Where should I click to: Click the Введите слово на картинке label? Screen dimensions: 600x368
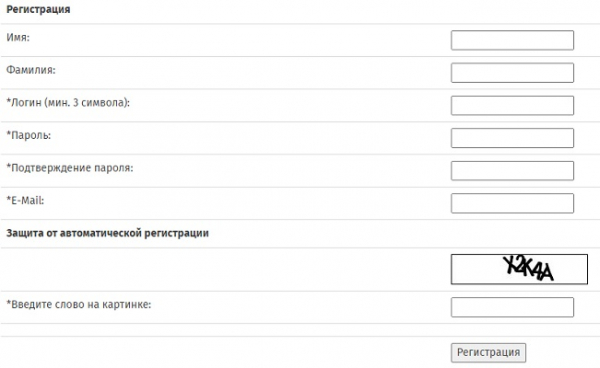coord(78,304)
